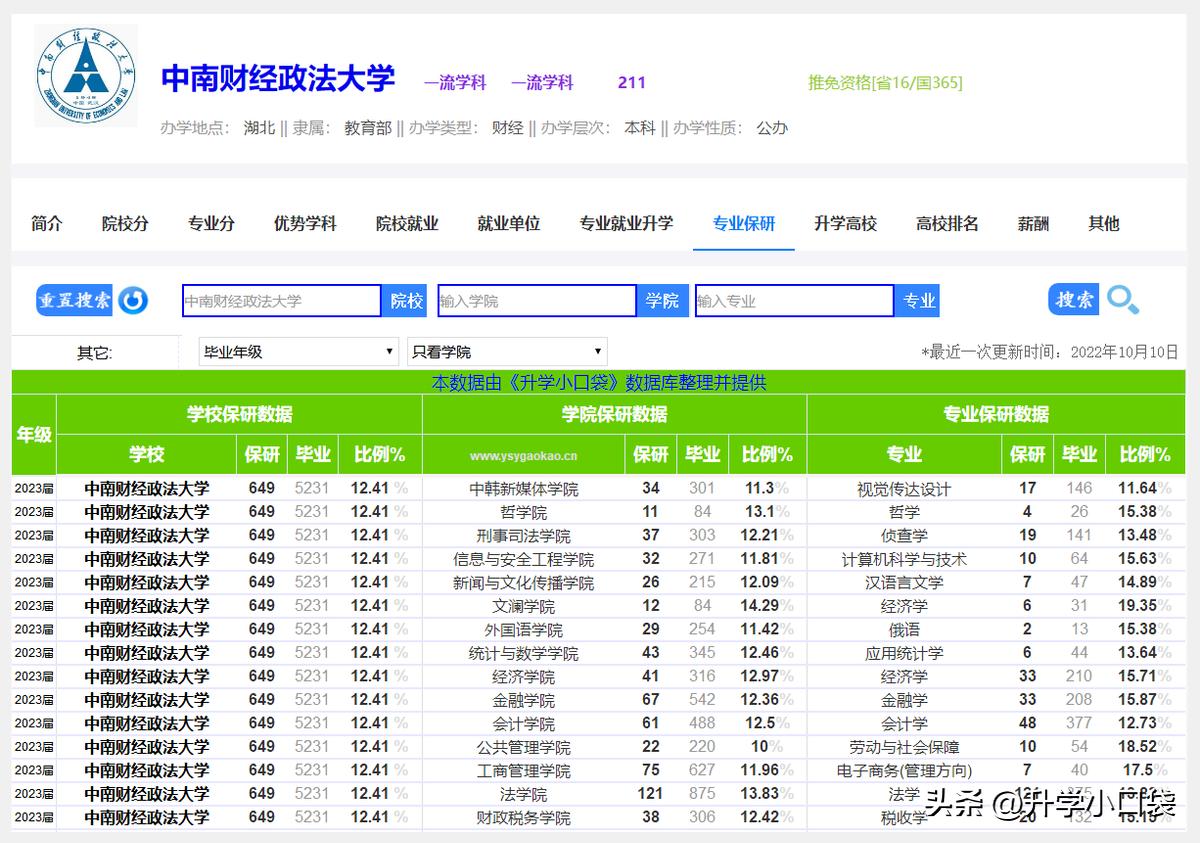Screen dimensions: 1200x843
Task: Open the 毕业年级 dropdown
Action: pyautogui.click(x=297, y=351)
